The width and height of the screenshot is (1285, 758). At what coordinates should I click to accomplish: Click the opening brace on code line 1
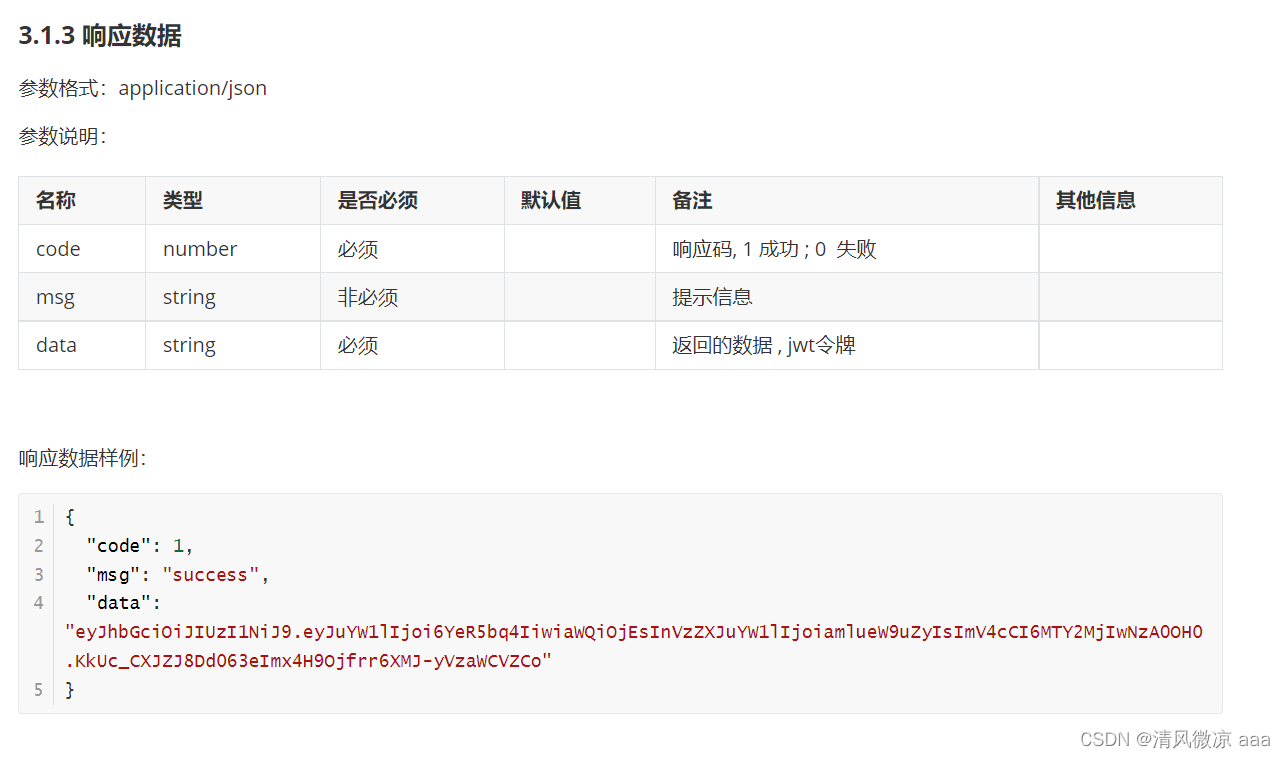69,517
